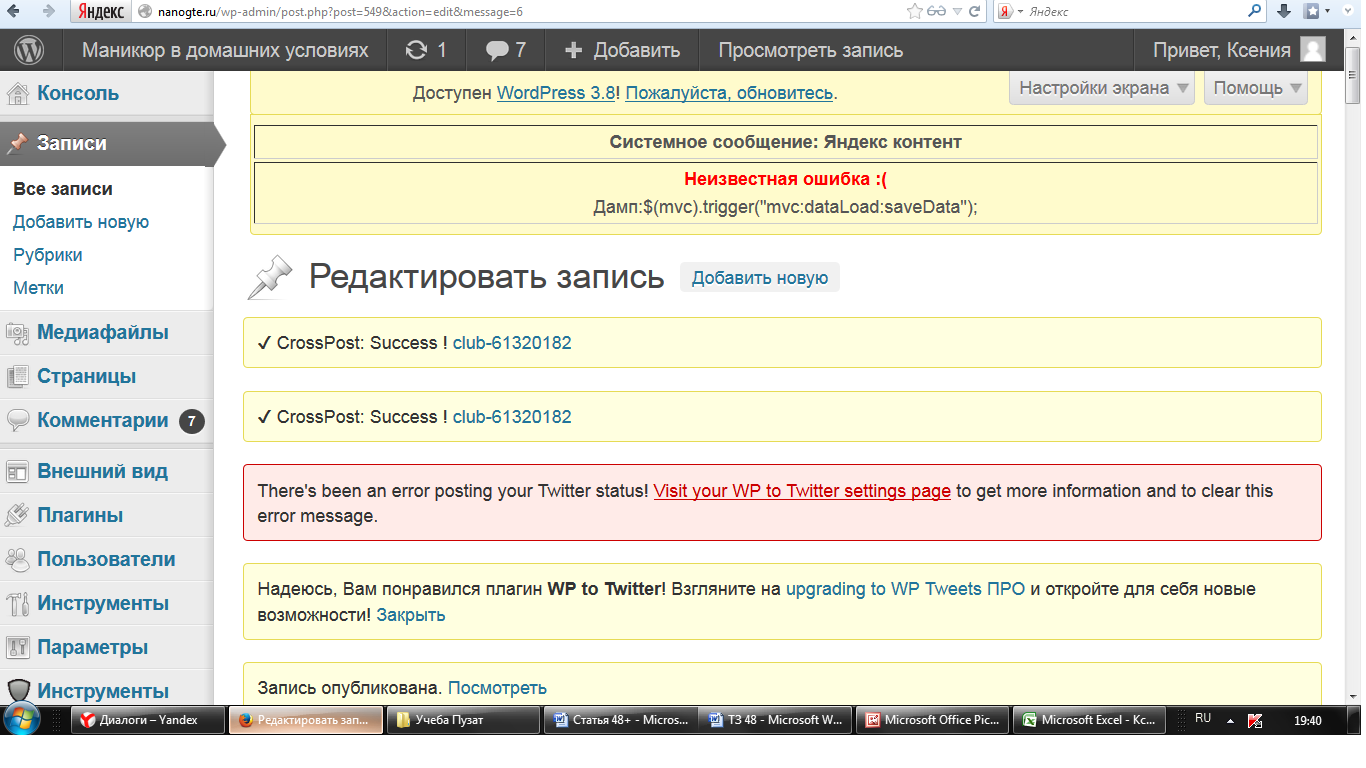Click the shield icon beside the last Инструменты

(18, 691)
